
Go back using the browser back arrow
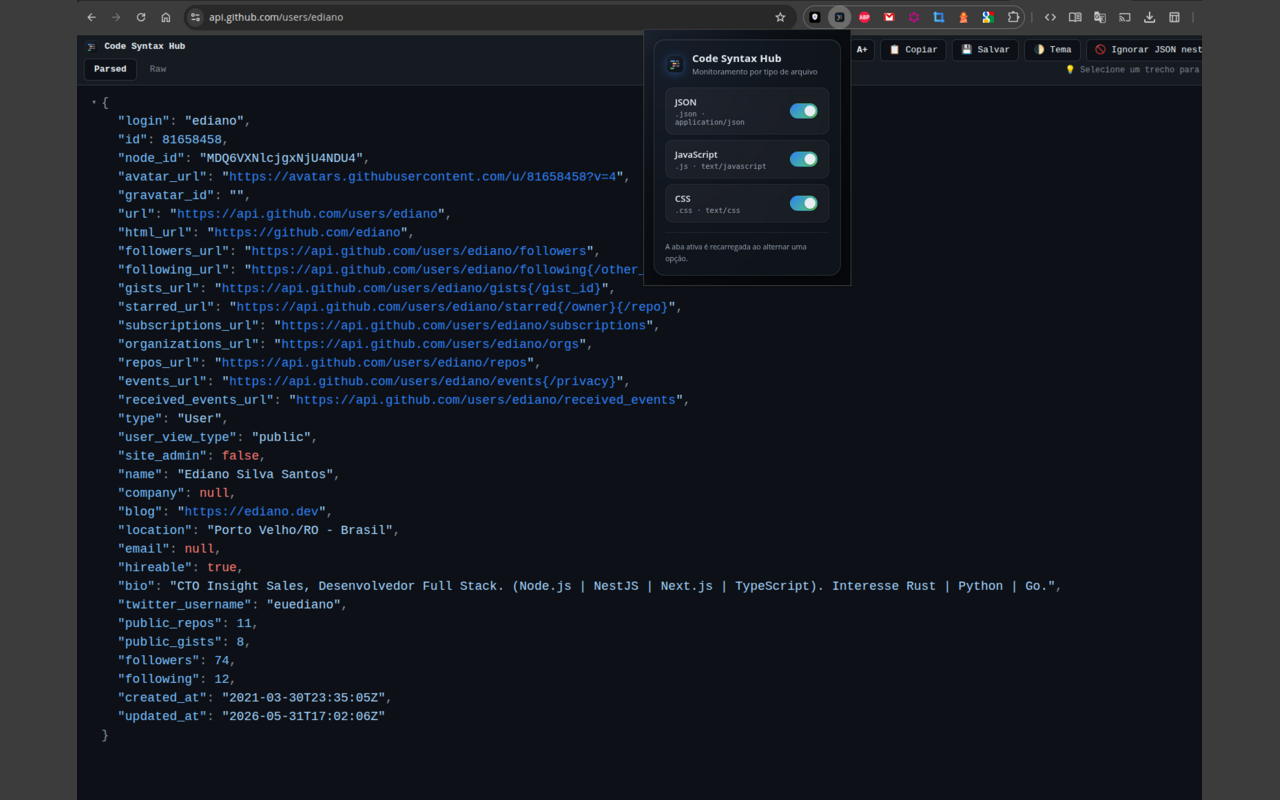click(x=92, y=17)
